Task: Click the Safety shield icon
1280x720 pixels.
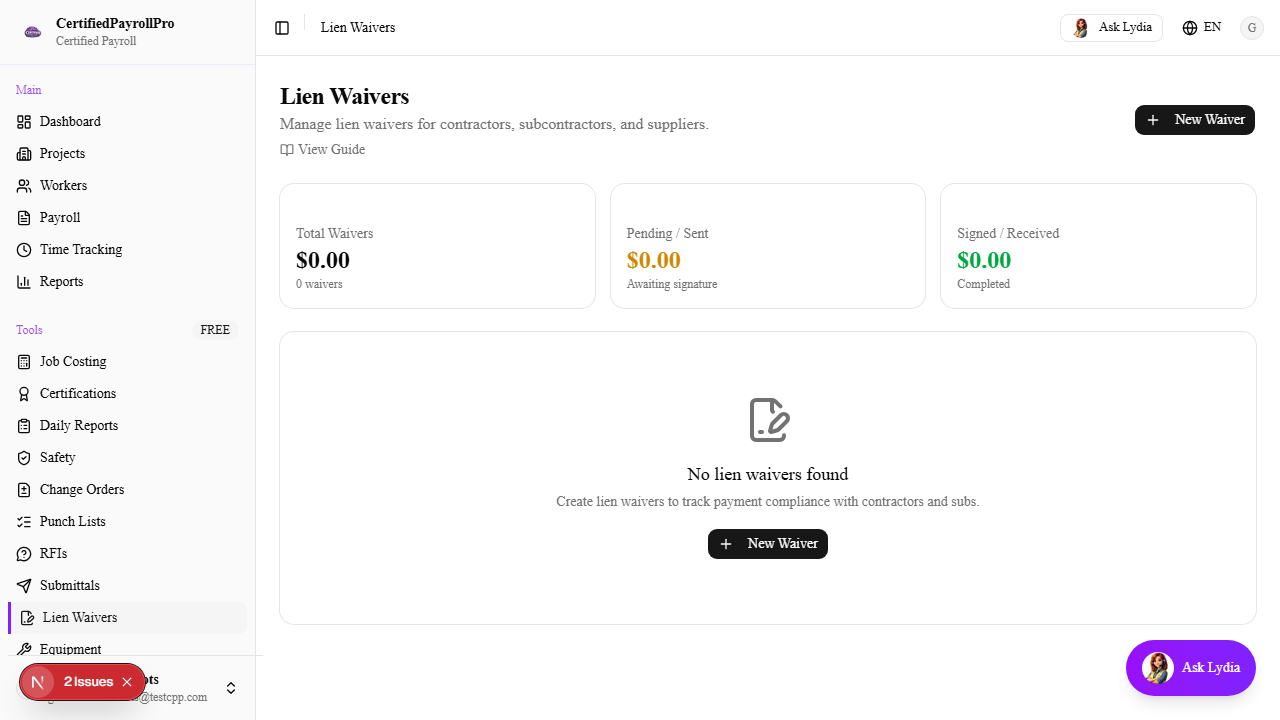Action: tap(24, 458)
